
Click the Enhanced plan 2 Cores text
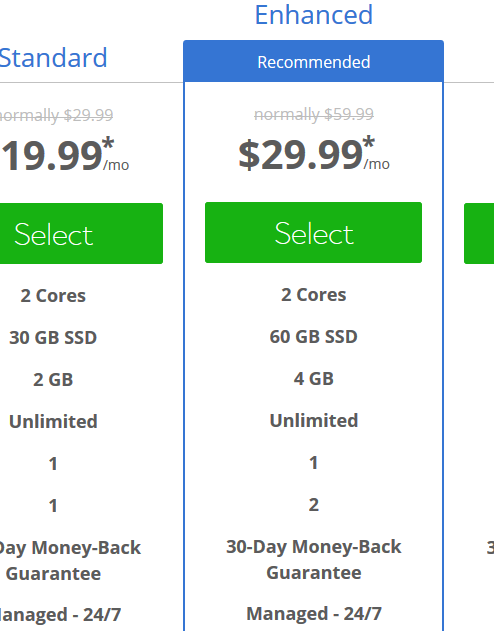[313, 295]
